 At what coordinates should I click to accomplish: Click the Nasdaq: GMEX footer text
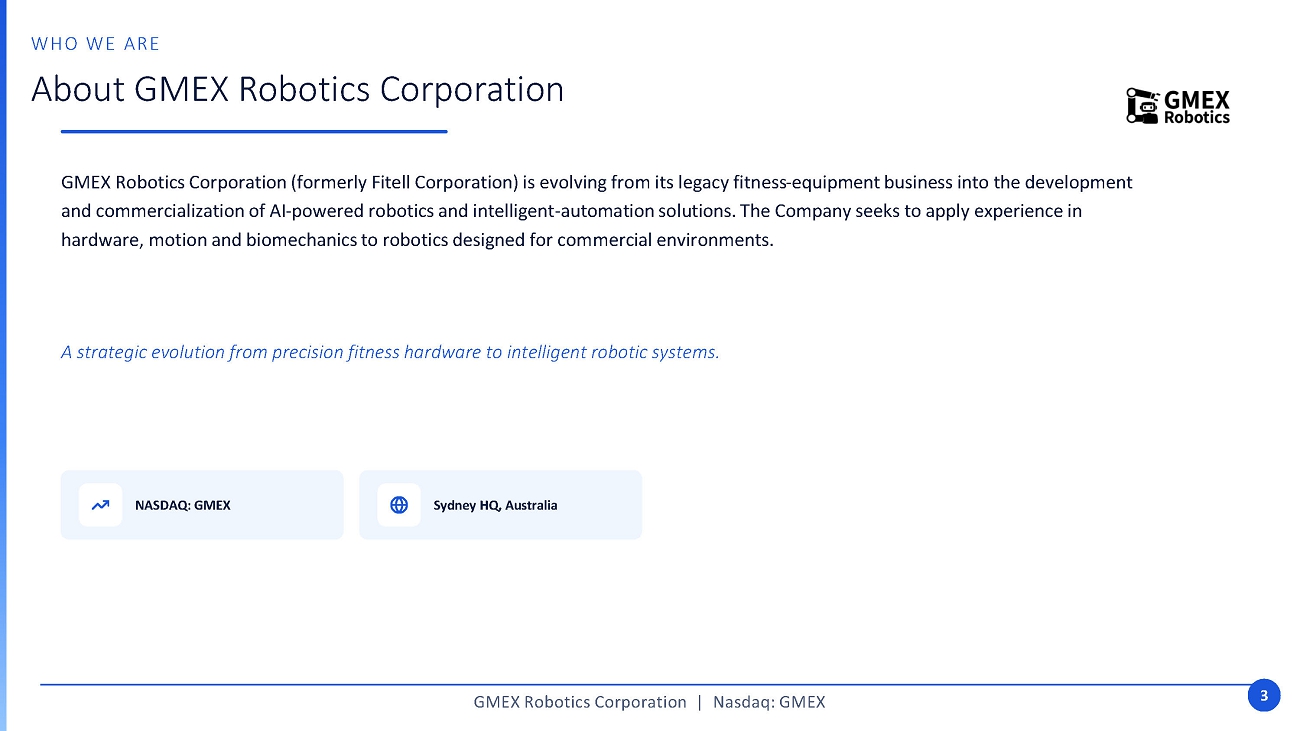[x=769, y=702]
